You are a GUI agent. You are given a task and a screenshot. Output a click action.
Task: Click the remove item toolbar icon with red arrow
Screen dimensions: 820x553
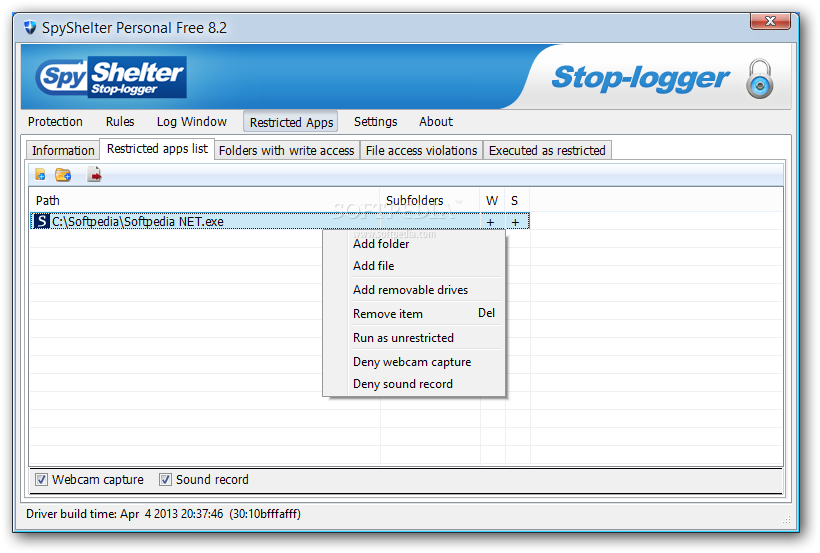click(x=95, y=174)
